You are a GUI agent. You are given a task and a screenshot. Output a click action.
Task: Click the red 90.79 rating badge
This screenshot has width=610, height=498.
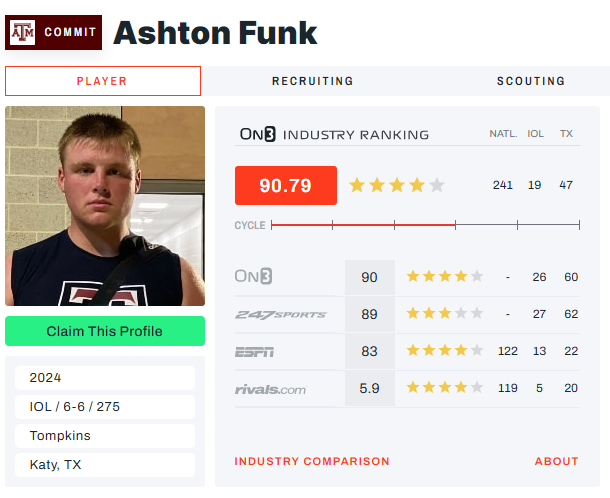[x=285, y=185]
